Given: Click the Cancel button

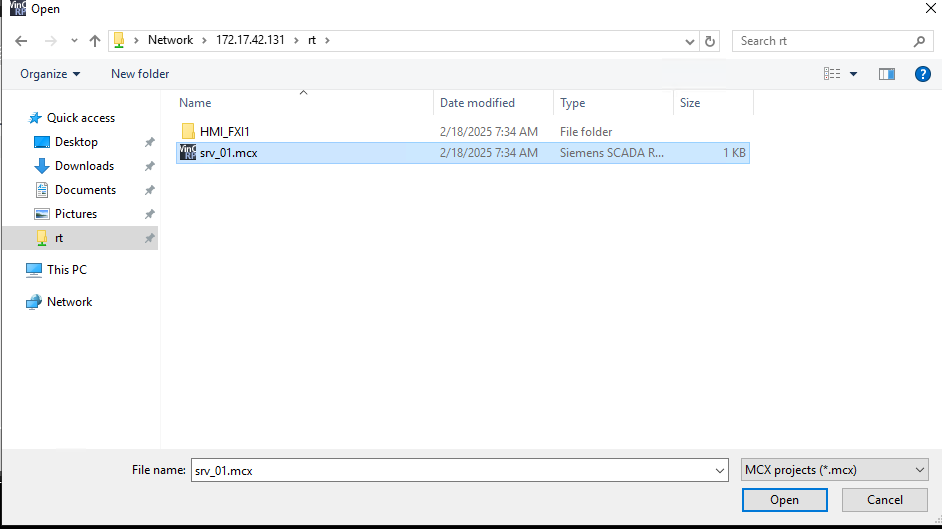Looking at the screenshot, I should click(884, 500).
